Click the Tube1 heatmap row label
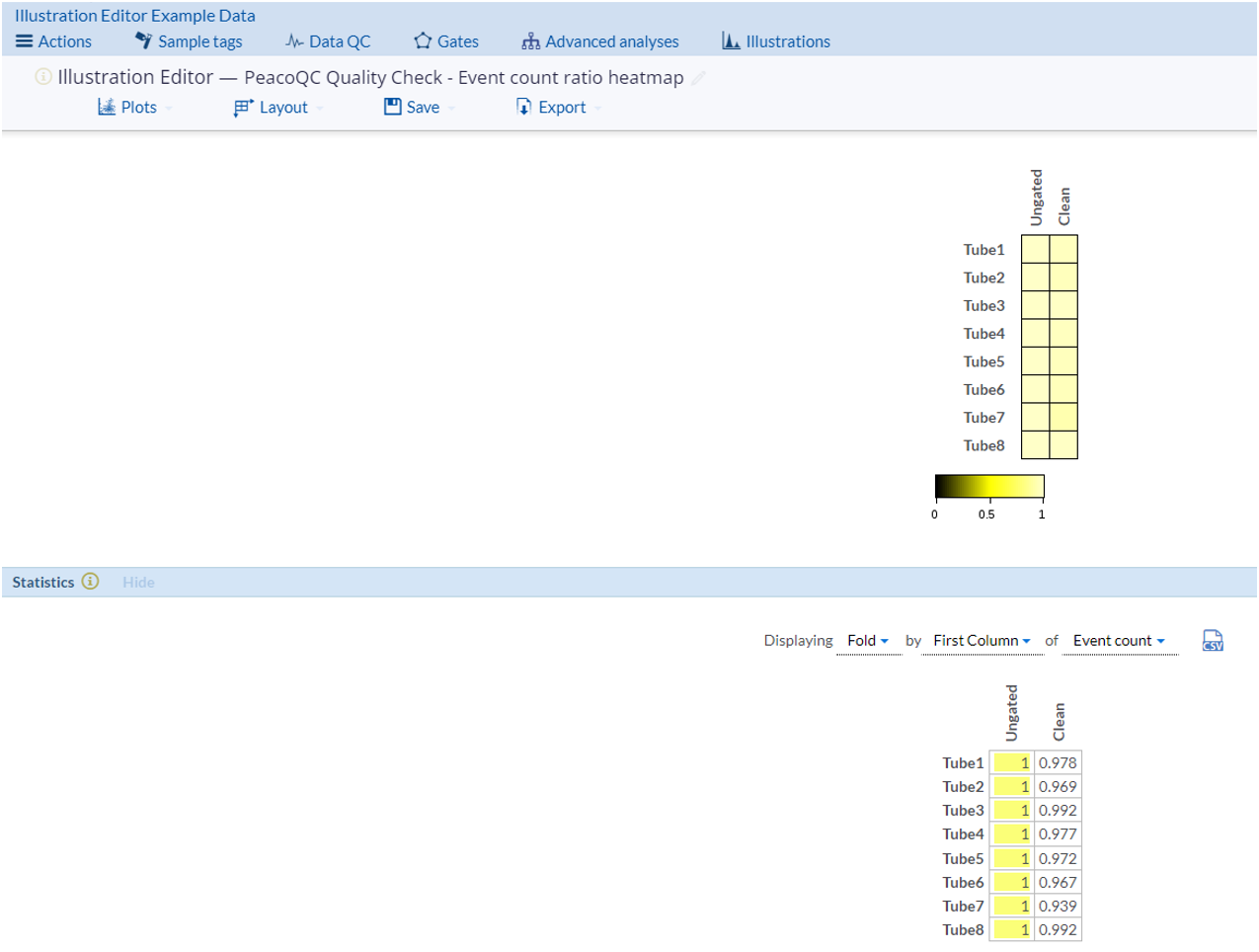This screenshot has height=952, width=1259. (x=984, y=250)
